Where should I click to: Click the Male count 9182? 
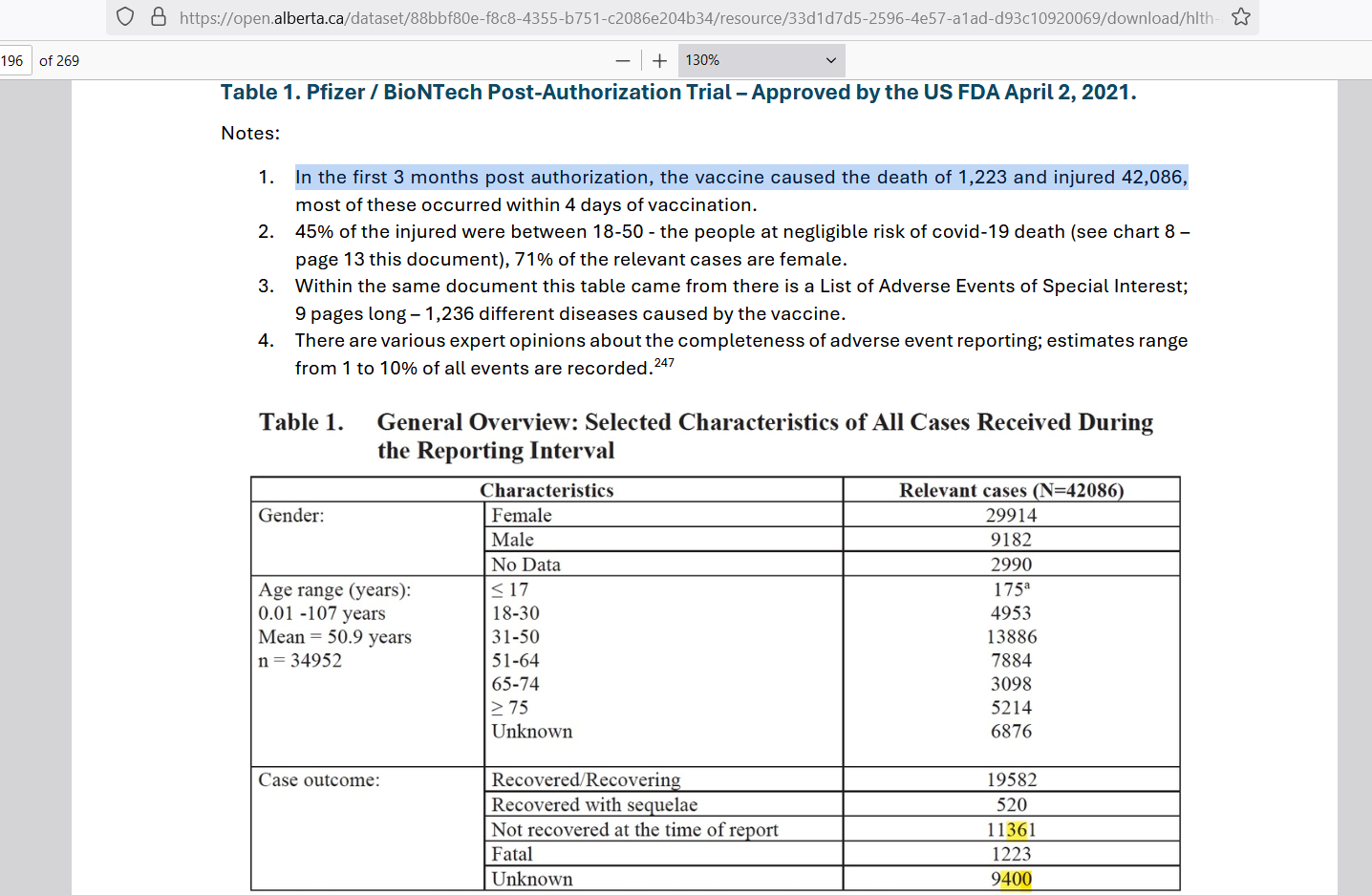(1011, 540)
